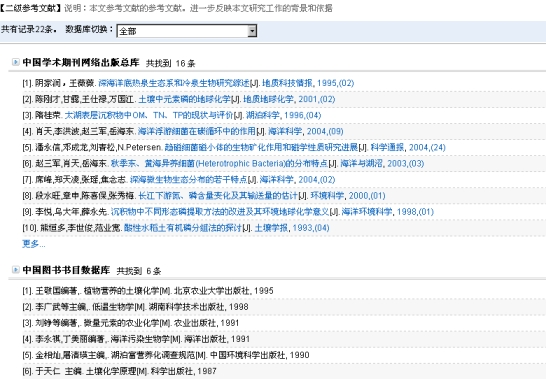Open journal 地质地球化学 link

pyautogui.click(x=268, y=99)
